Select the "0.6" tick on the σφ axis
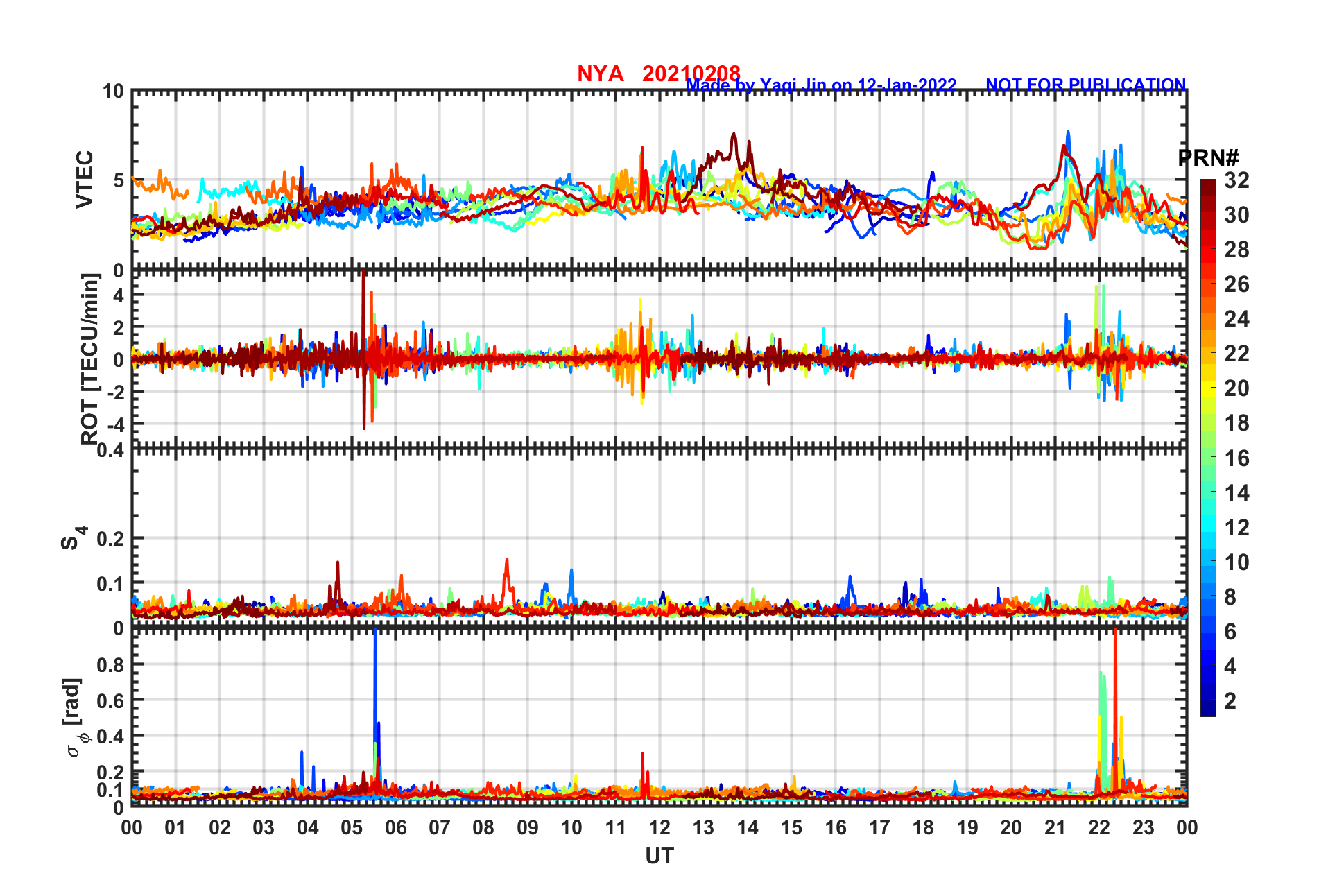This screenshot has height=896, width=1319. (110, 701)
